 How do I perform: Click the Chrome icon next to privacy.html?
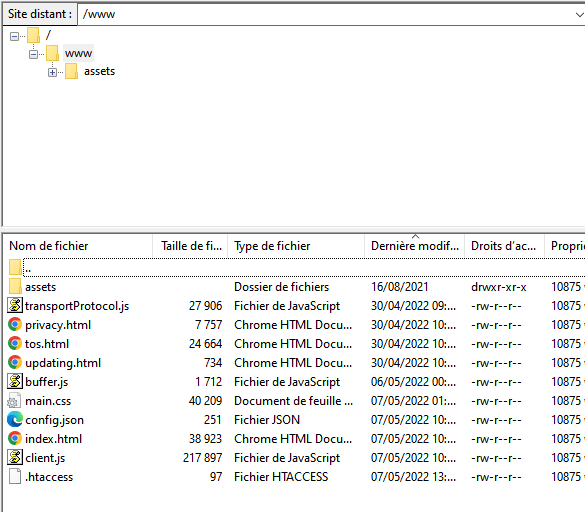coord(15,325)
